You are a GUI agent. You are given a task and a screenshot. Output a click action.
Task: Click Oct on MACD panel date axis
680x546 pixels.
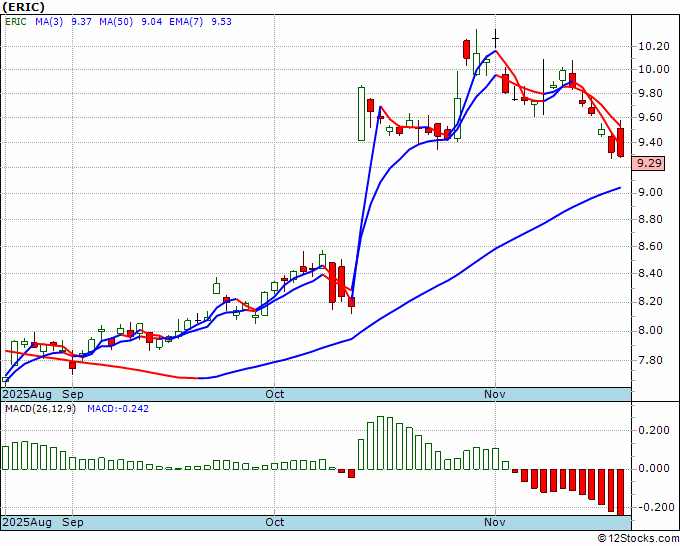coord(275,522)
